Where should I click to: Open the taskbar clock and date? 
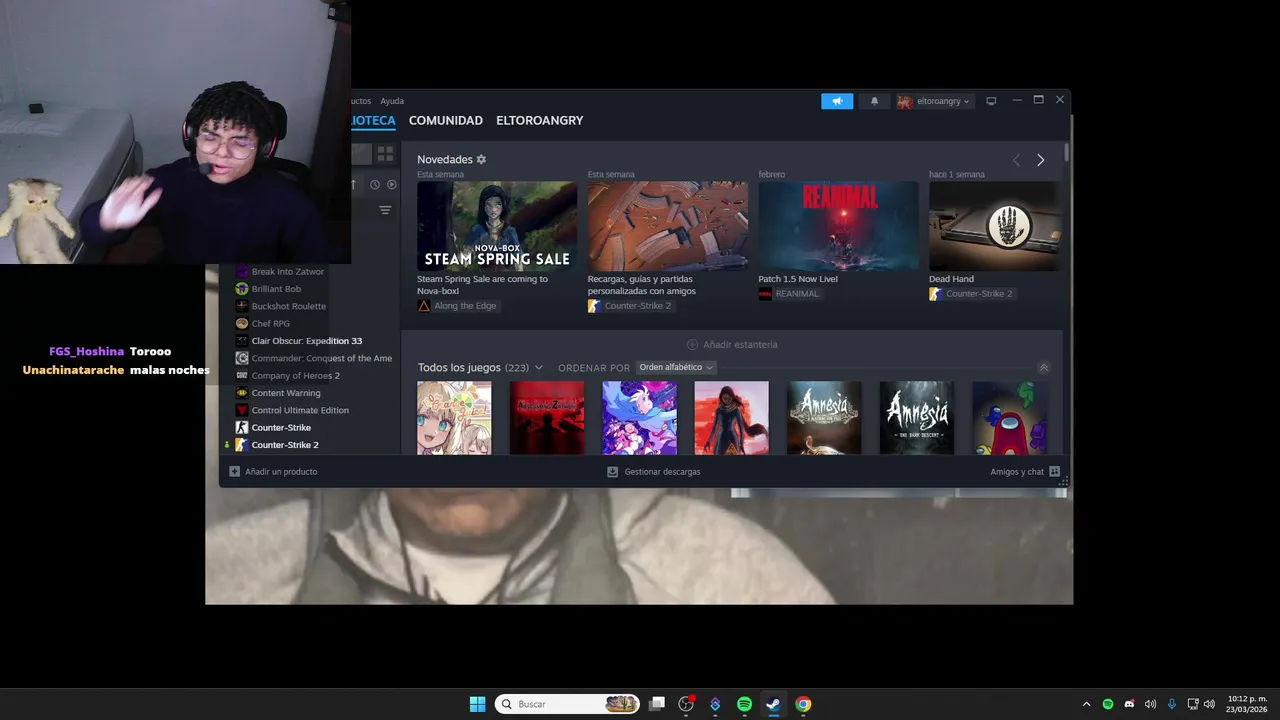(x=1247, y=704)
